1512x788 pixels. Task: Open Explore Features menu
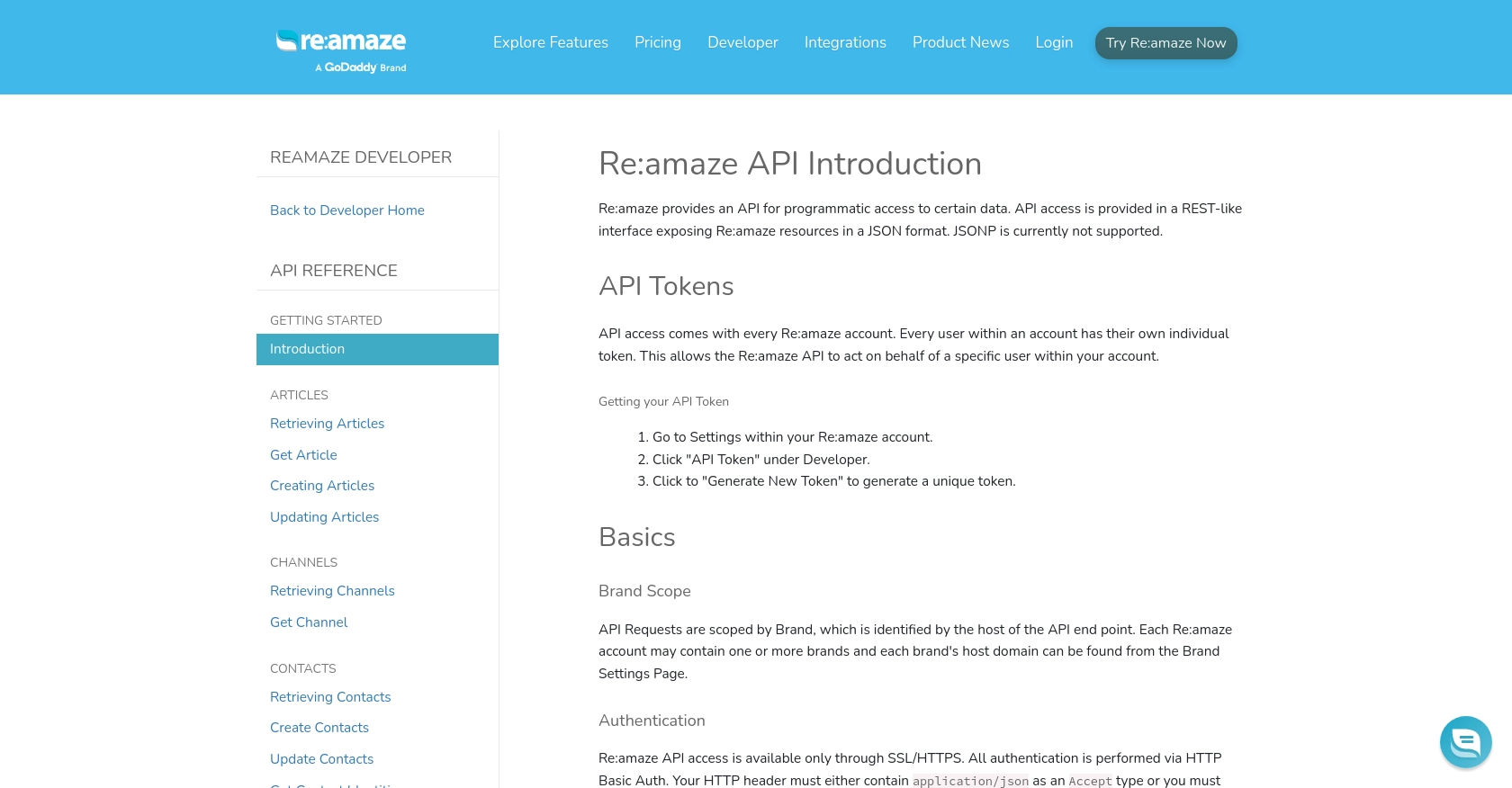tap(551, 42)
